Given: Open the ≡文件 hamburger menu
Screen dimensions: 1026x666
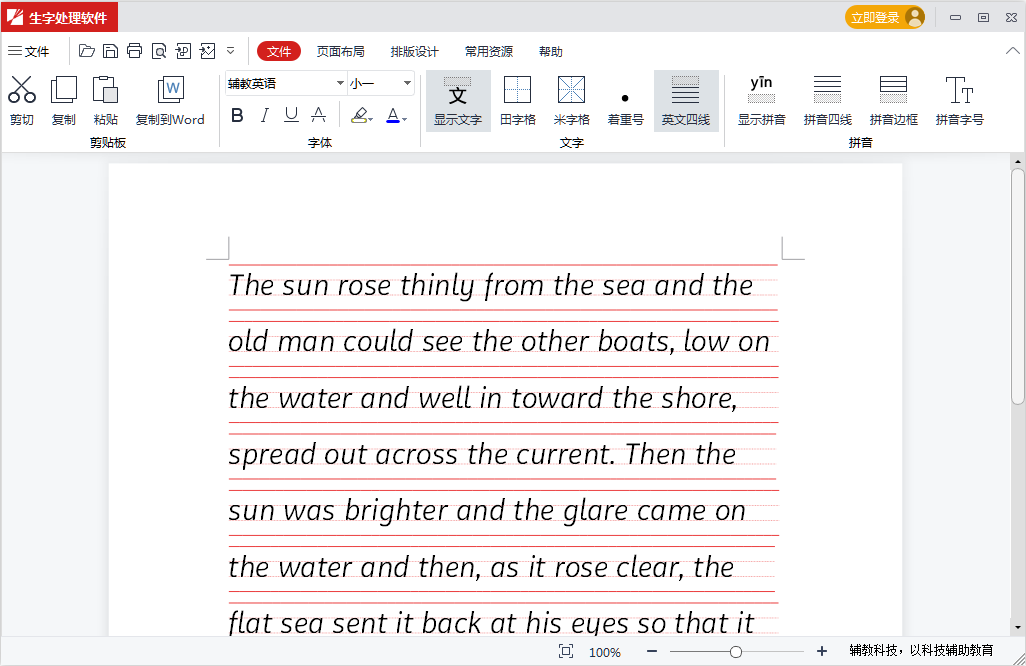Looking at the screenshot, I should click(28, 51).
